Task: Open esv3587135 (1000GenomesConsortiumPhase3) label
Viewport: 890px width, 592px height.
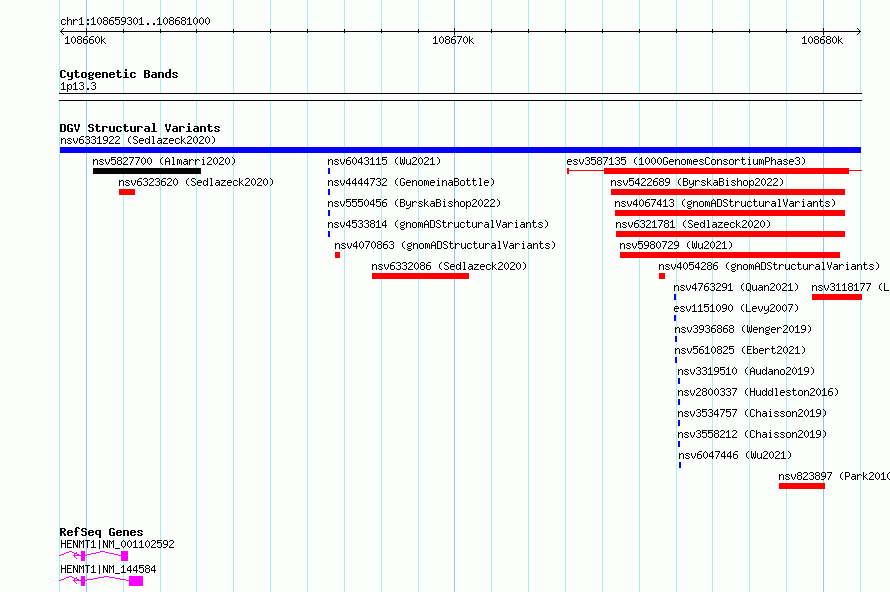Action: [x=686, y=161]
